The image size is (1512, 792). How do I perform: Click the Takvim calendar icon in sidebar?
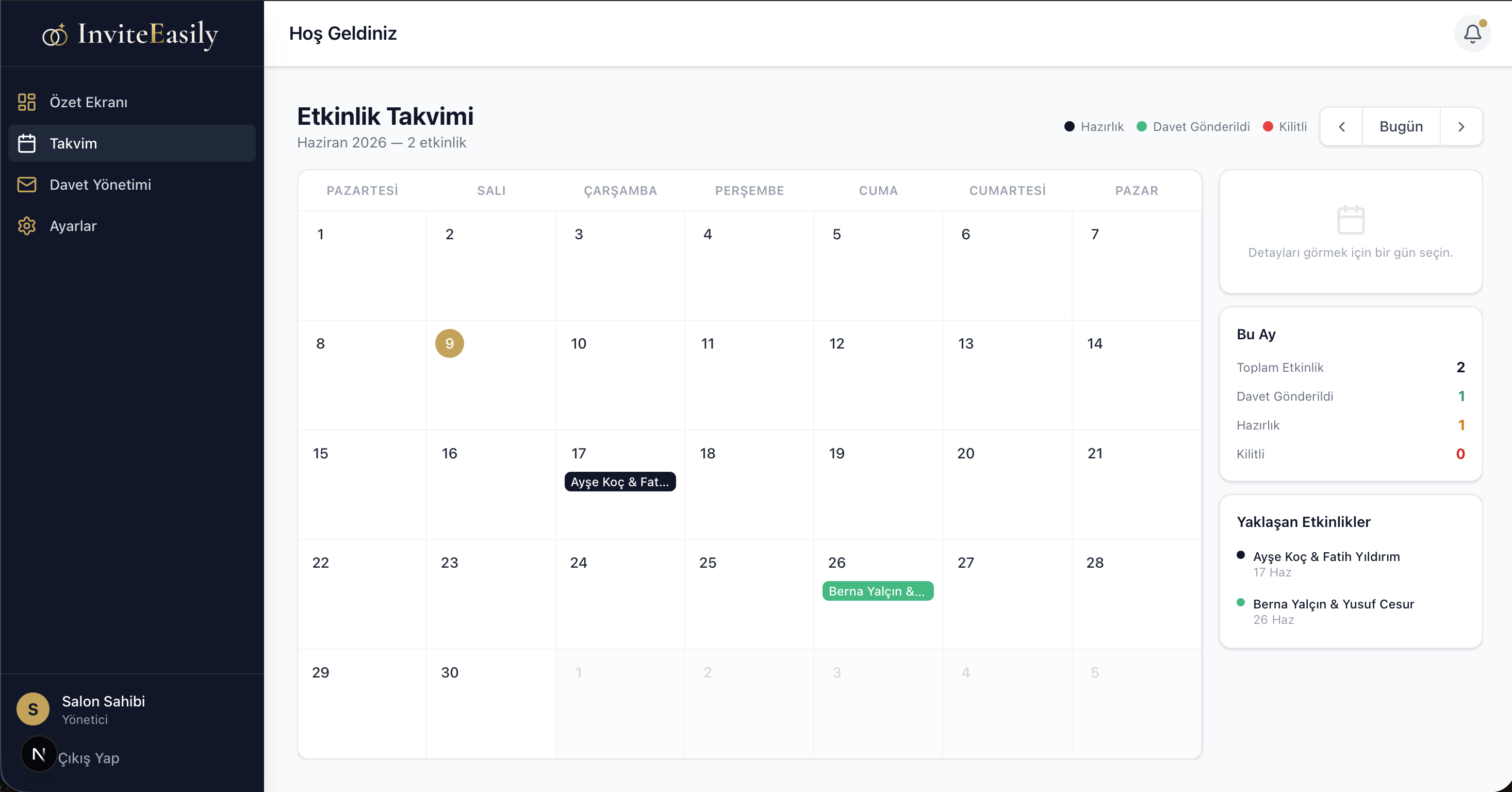26,143
